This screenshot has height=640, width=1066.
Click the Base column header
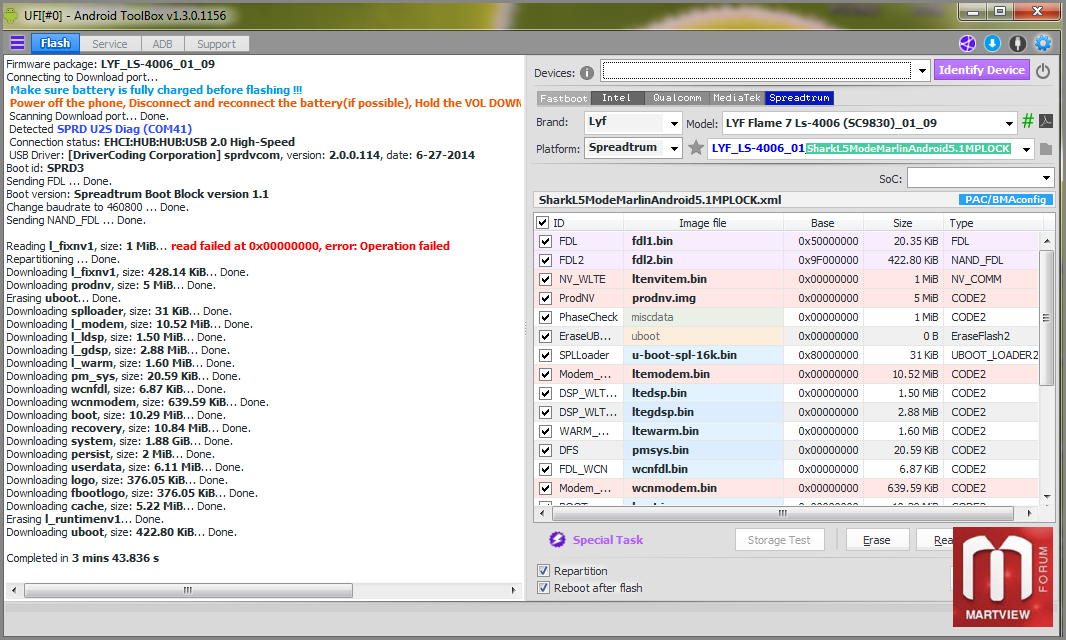(823, 222)
